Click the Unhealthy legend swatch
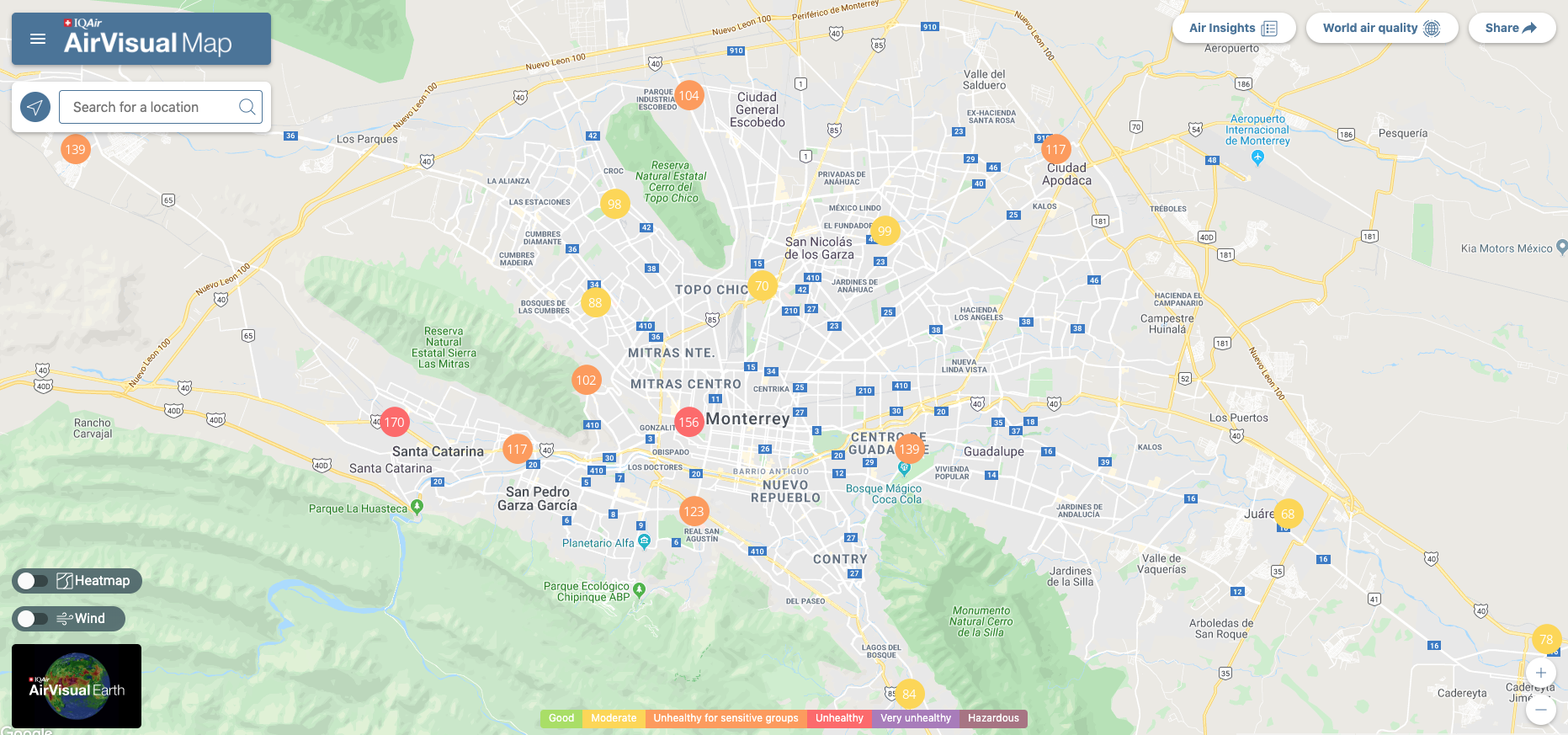Viewport: 1568px width, 735px height. 839,718
